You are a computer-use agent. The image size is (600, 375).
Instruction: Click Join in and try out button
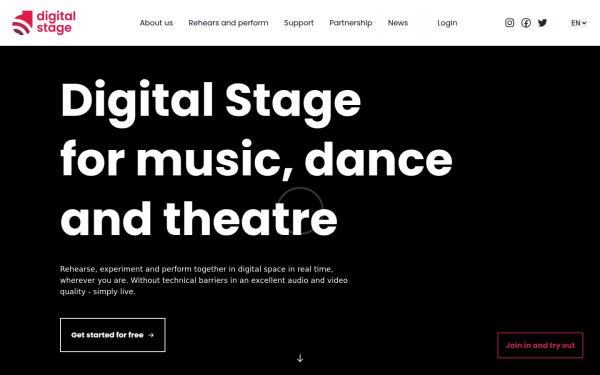pos(540,345)
